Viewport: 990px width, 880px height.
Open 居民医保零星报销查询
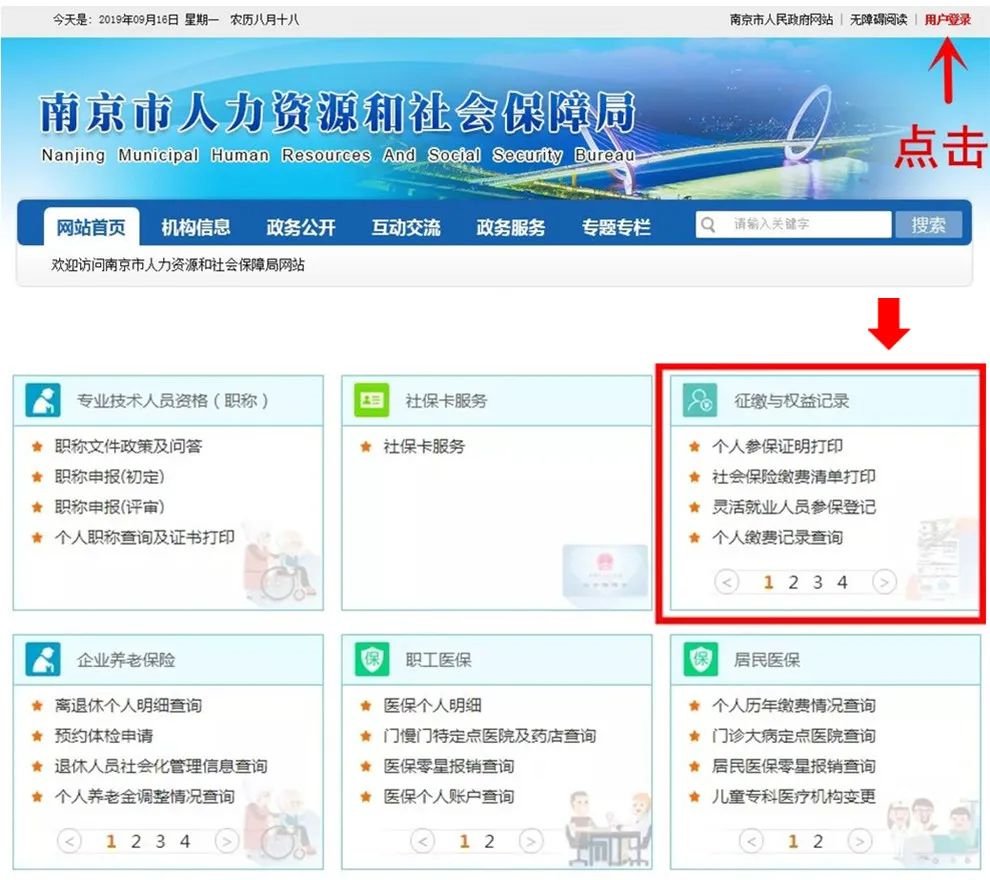[x=794, y=766]
